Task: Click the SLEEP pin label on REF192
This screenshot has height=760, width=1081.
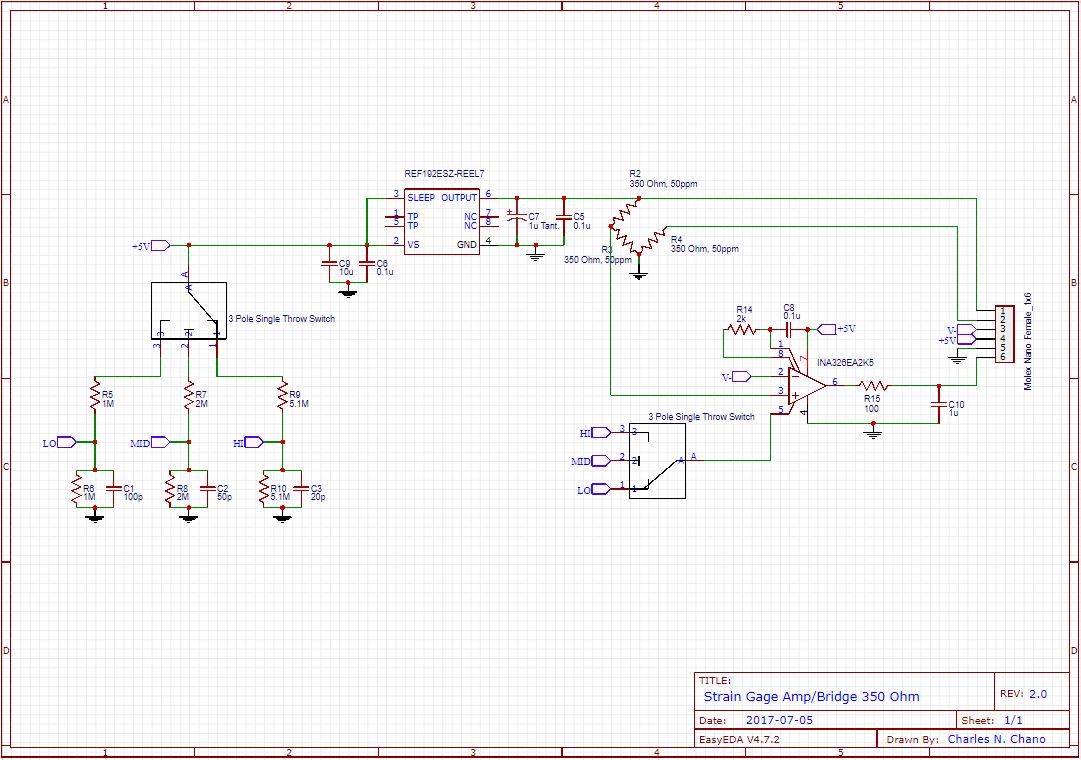Action: [421, 197]
